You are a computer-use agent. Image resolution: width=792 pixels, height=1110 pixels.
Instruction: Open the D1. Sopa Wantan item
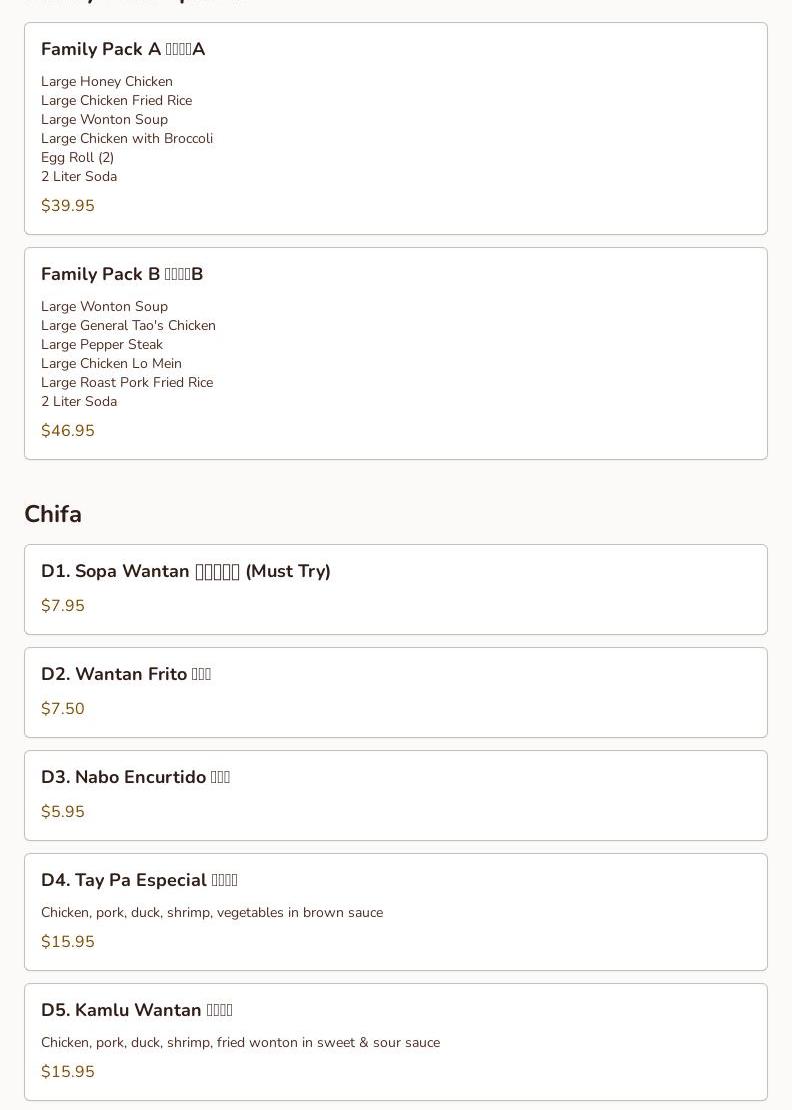[396, 590]
